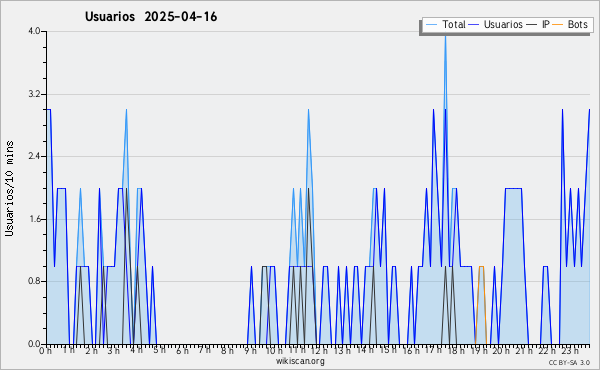Click the '4.0' y-axis value
This screenshot has height=370, width=600.
click(34, 31)
